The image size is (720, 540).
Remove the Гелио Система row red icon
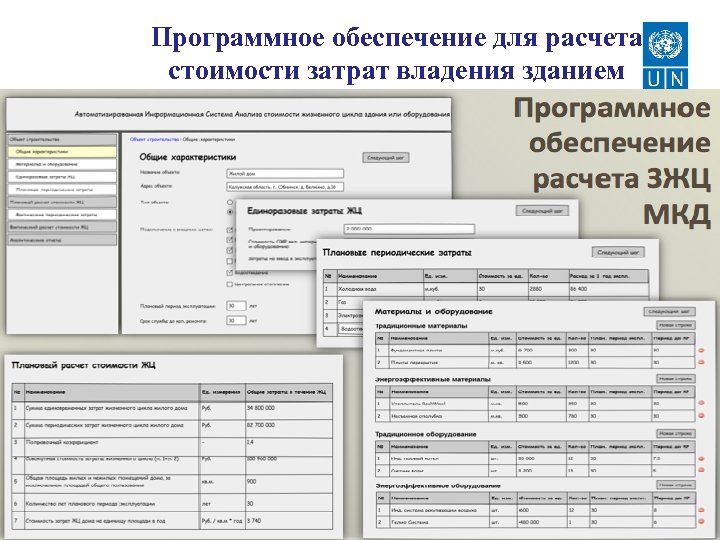[x=701, y=522]
